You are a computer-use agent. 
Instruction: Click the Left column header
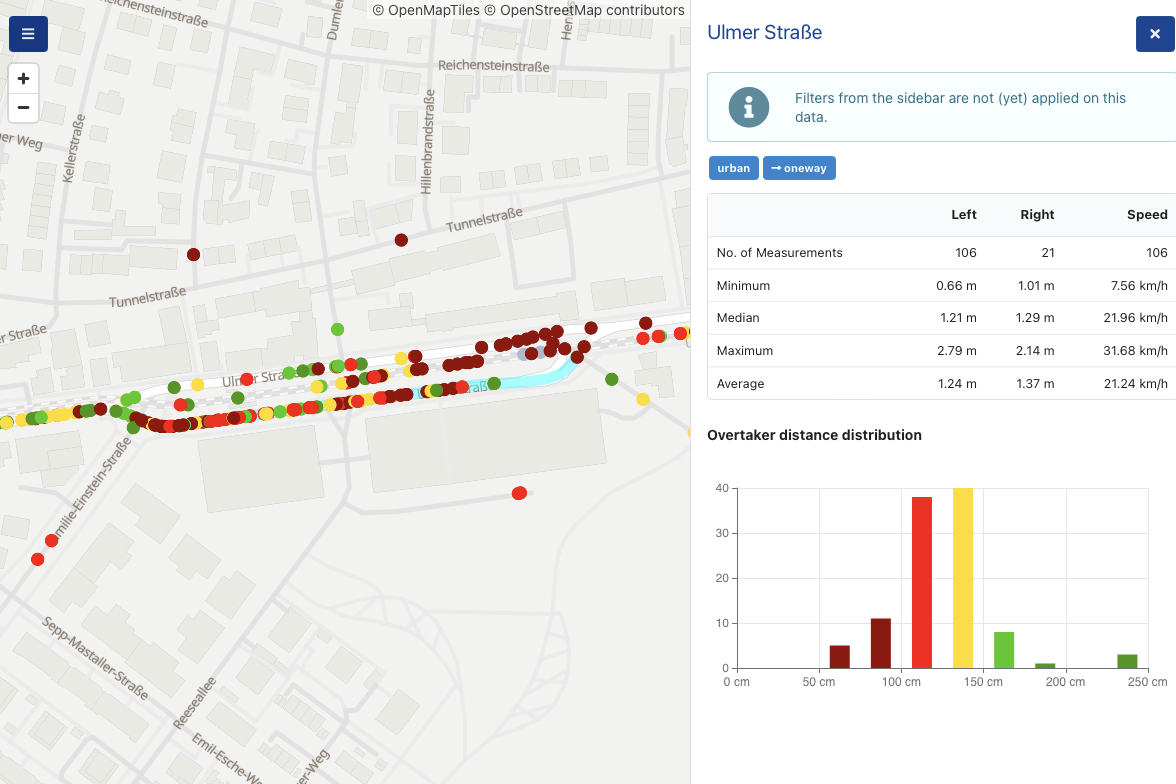pos(964,215)
